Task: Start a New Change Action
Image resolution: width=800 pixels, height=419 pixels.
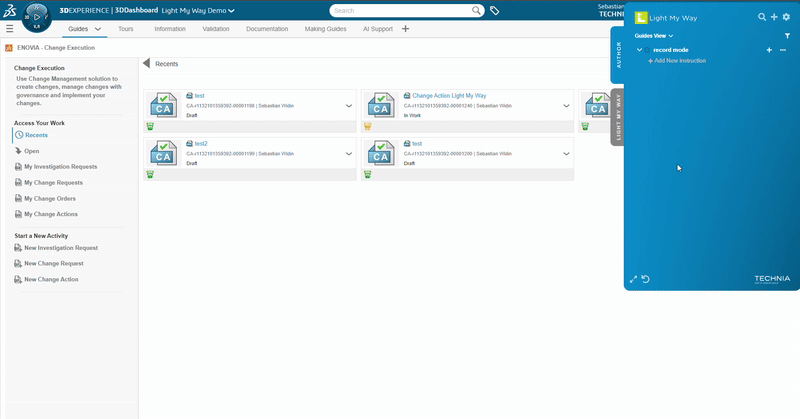Action: click(51, 280)
